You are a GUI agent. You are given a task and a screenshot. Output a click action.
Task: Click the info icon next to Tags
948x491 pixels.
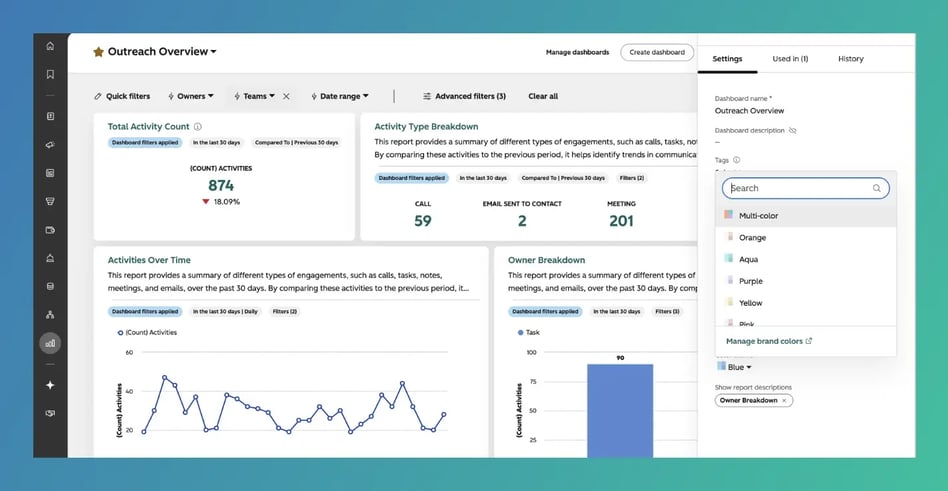tap(736, 160)
